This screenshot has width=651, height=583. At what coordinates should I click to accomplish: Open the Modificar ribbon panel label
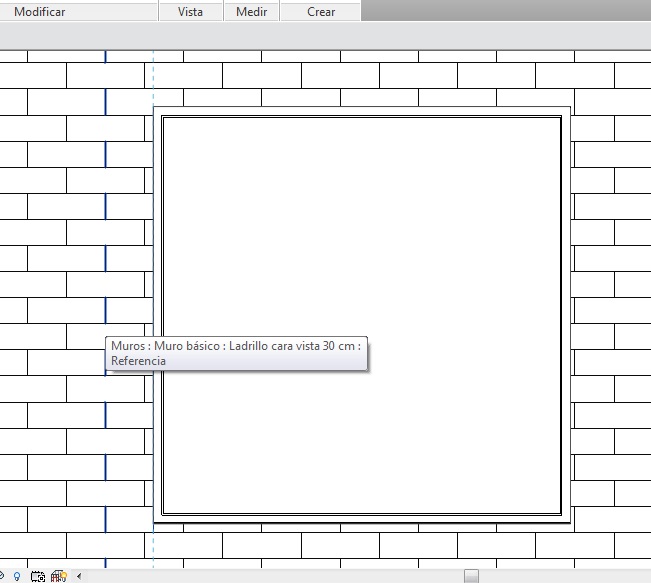point(39,12)
